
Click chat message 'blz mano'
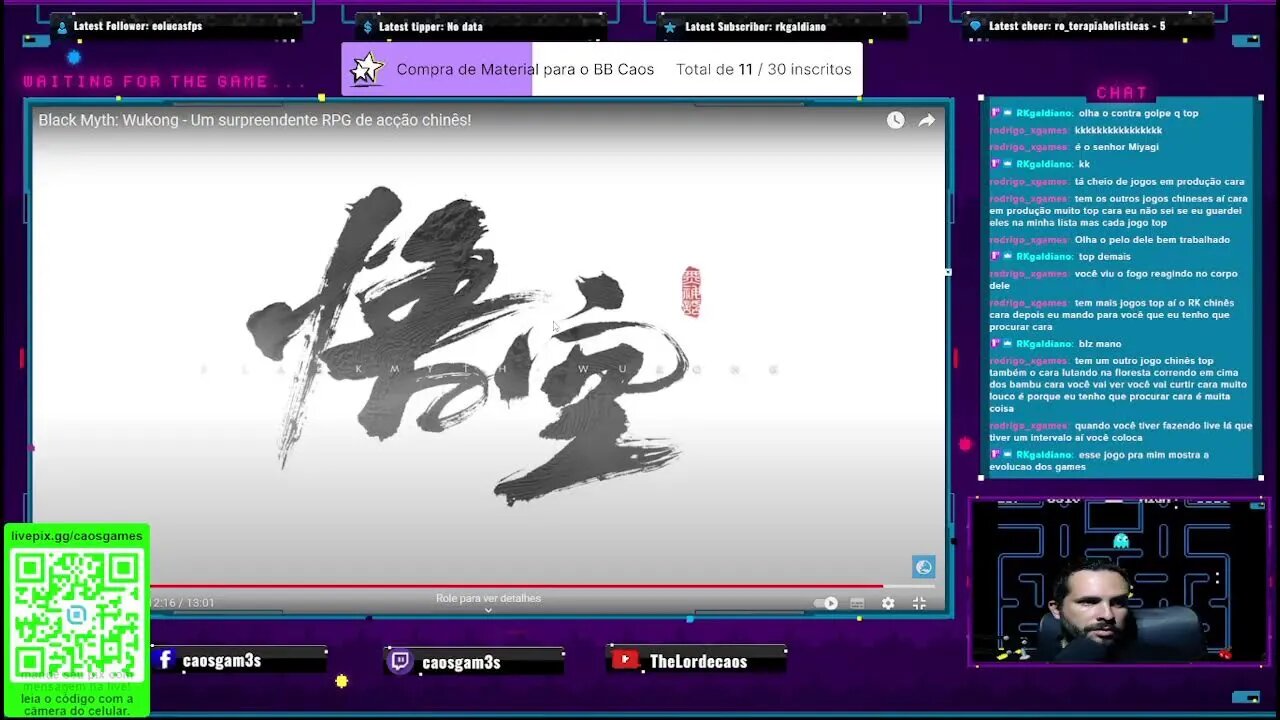(1099, 344)
